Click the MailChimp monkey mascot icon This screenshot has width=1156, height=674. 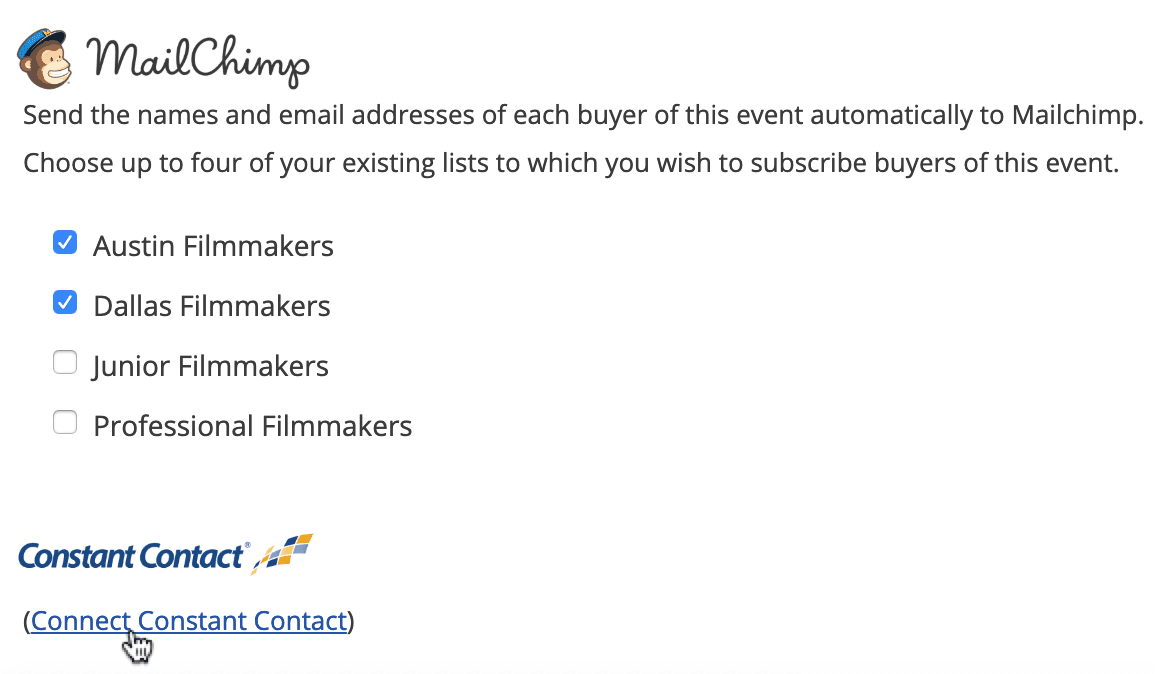[47, 61]
